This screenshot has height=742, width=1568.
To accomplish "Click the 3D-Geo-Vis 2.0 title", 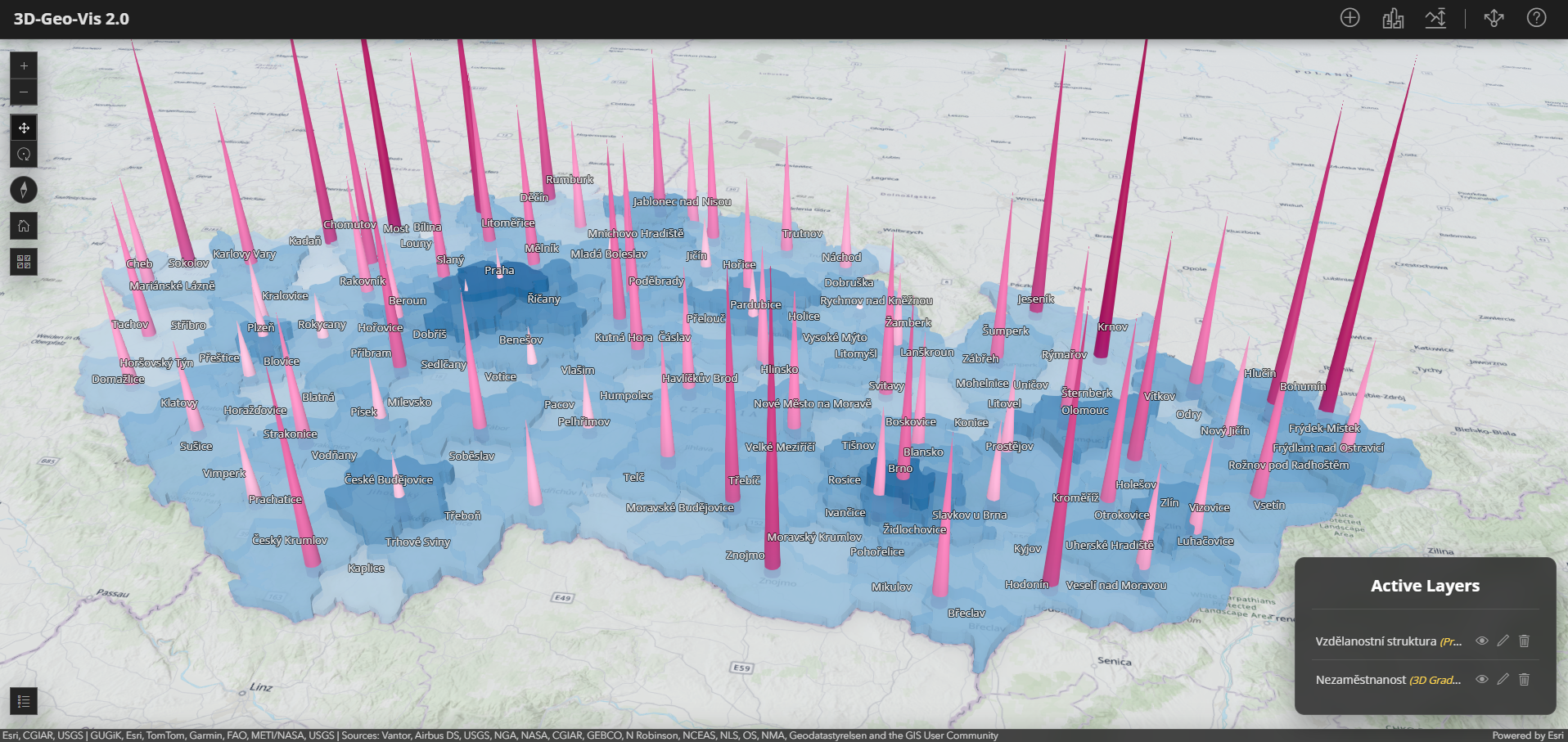I will [71, 19].
